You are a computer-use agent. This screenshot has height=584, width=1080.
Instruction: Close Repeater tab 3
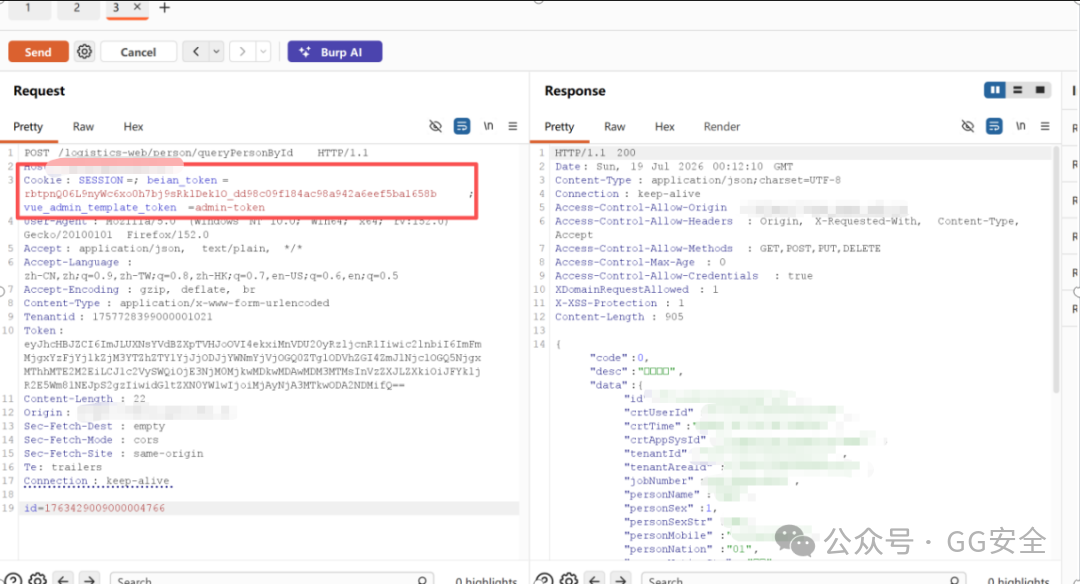(x=137, y=7)
